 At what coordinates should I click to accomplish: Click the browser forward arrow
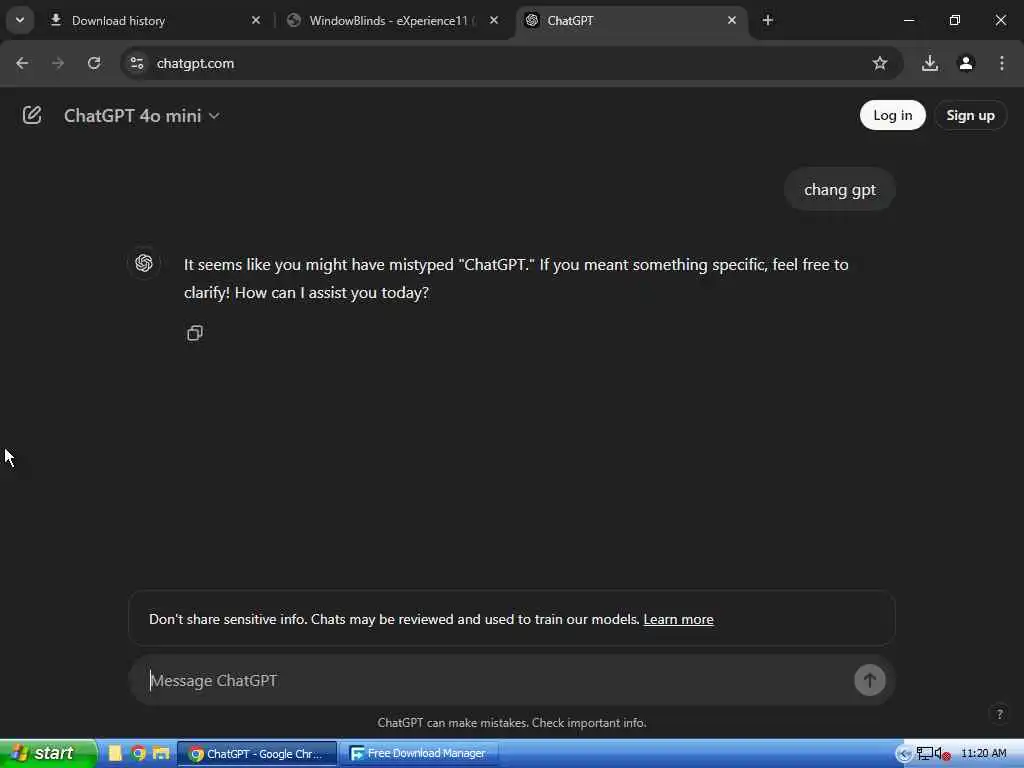(58, 63)
